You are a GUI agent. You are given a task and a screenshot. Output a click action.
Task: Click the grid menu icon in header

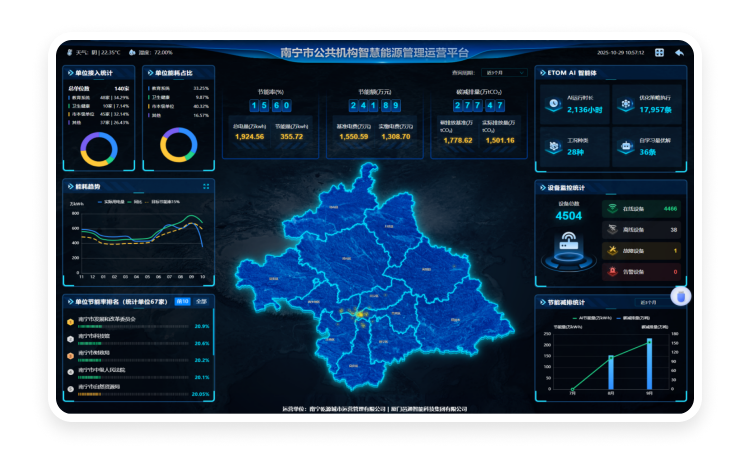(659, 52)
